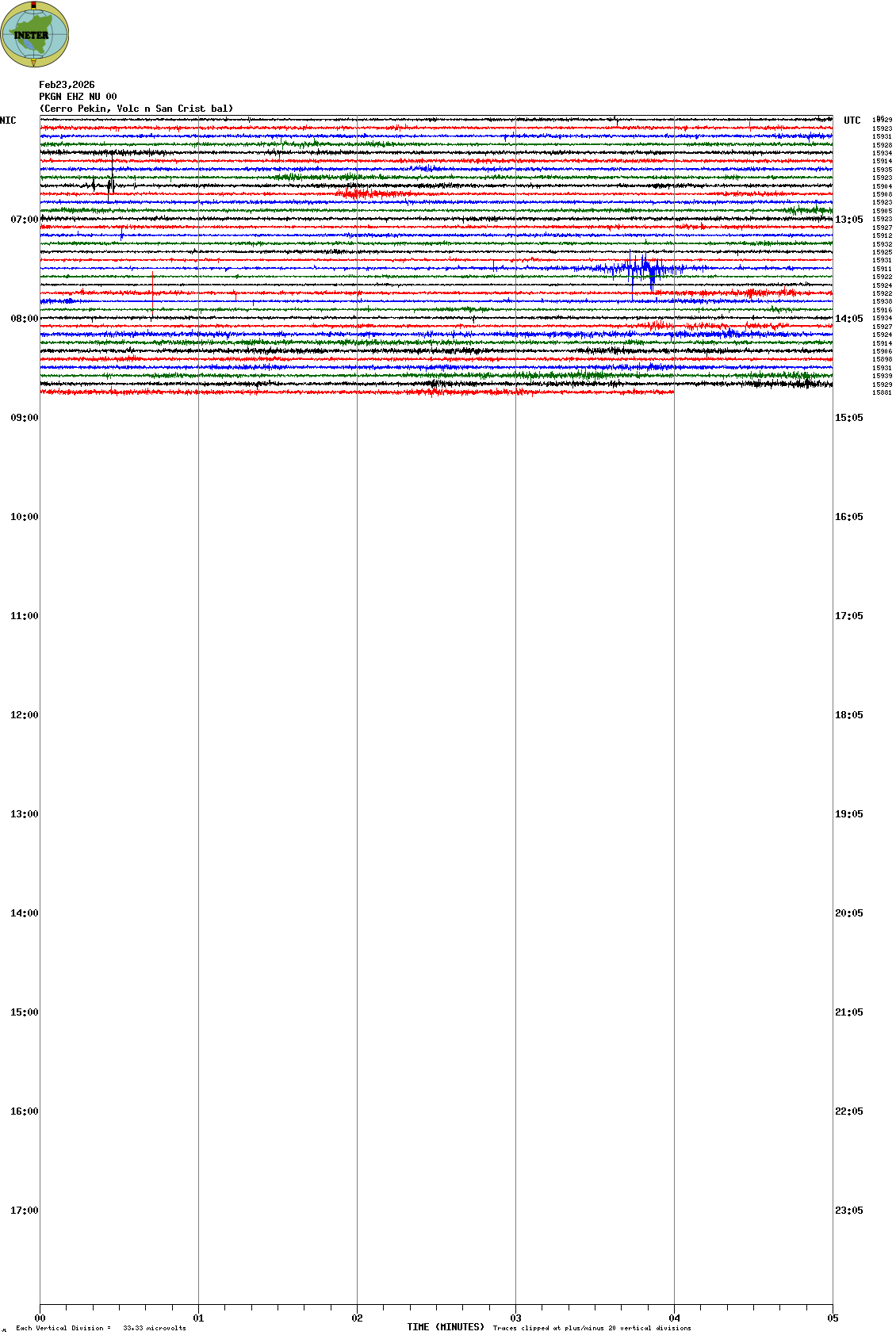Click the Feb23,2026 date text
The height and width of the screenshot is (1339, 896).
click(x=67, y=85)
